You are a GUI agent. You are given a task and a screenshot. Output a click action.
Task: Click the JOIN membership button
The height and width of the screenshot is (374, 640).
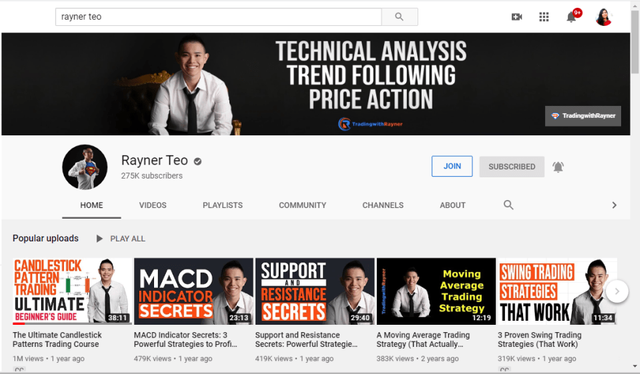coord(452,166)
